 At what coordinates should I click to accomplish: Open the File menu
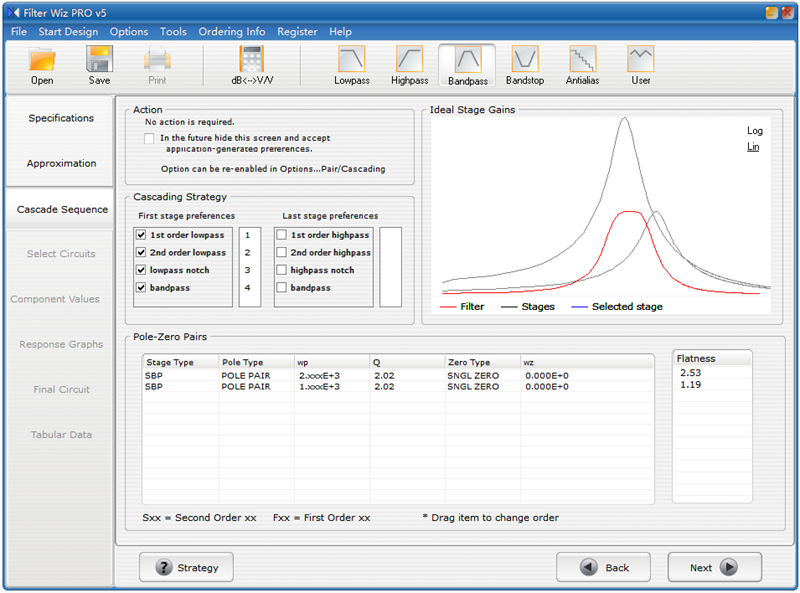[x=19, y=32]
